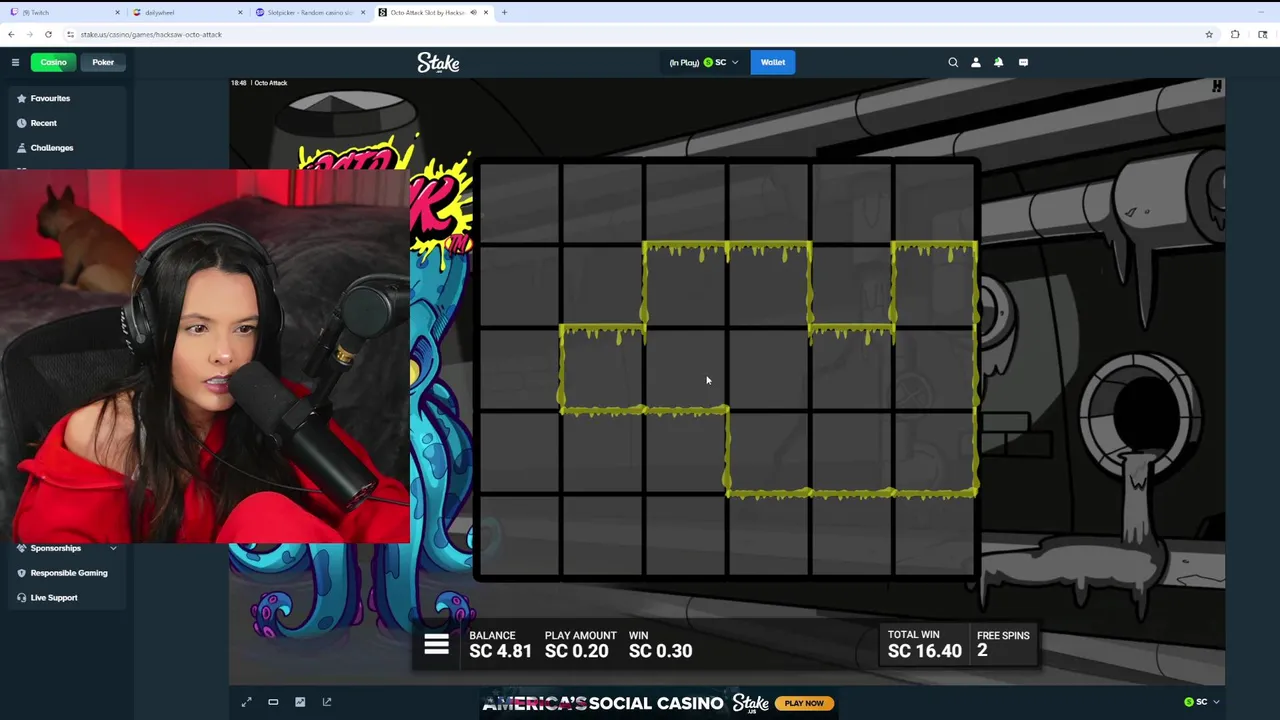Go back in browser
The width and height of the screenshot is (1280, 720).
coord(11,34)
